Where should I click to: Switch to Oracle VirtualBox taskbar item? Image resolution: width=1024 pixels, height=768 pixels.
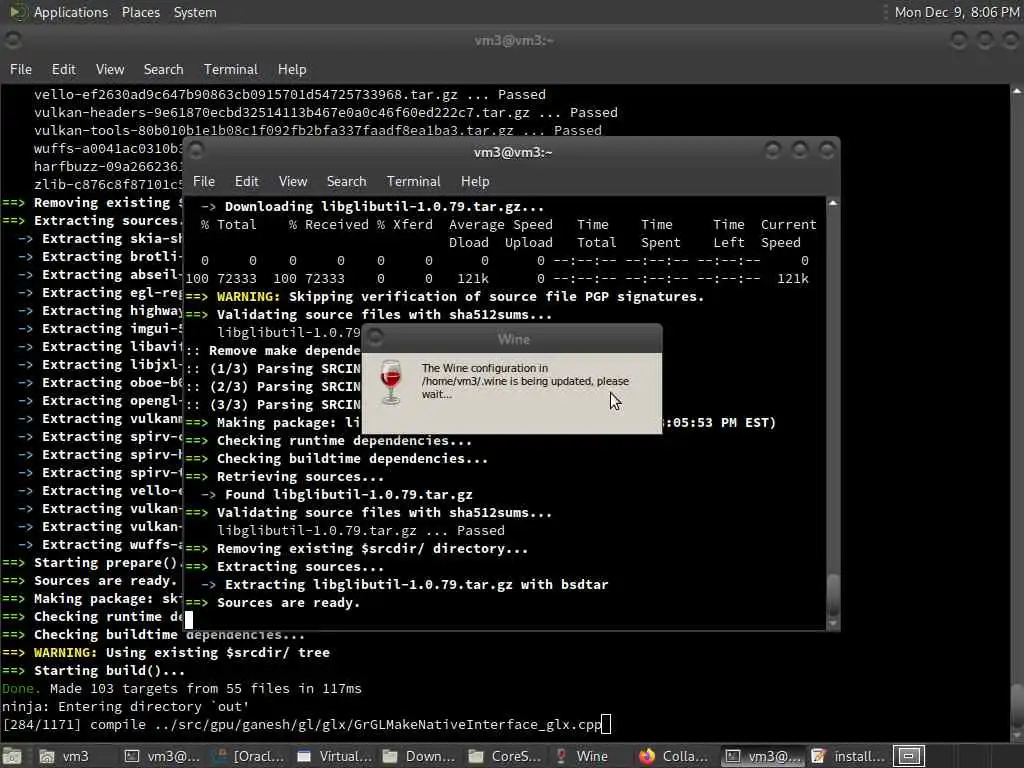point(249,756)
